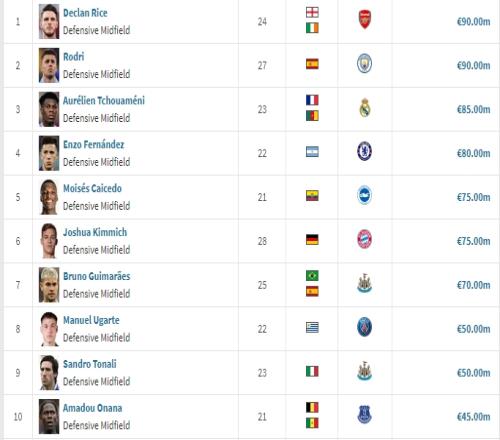The image size is (500, 440).
Task: Click the Arsenal club crest
Action: [x=365, y=19]
